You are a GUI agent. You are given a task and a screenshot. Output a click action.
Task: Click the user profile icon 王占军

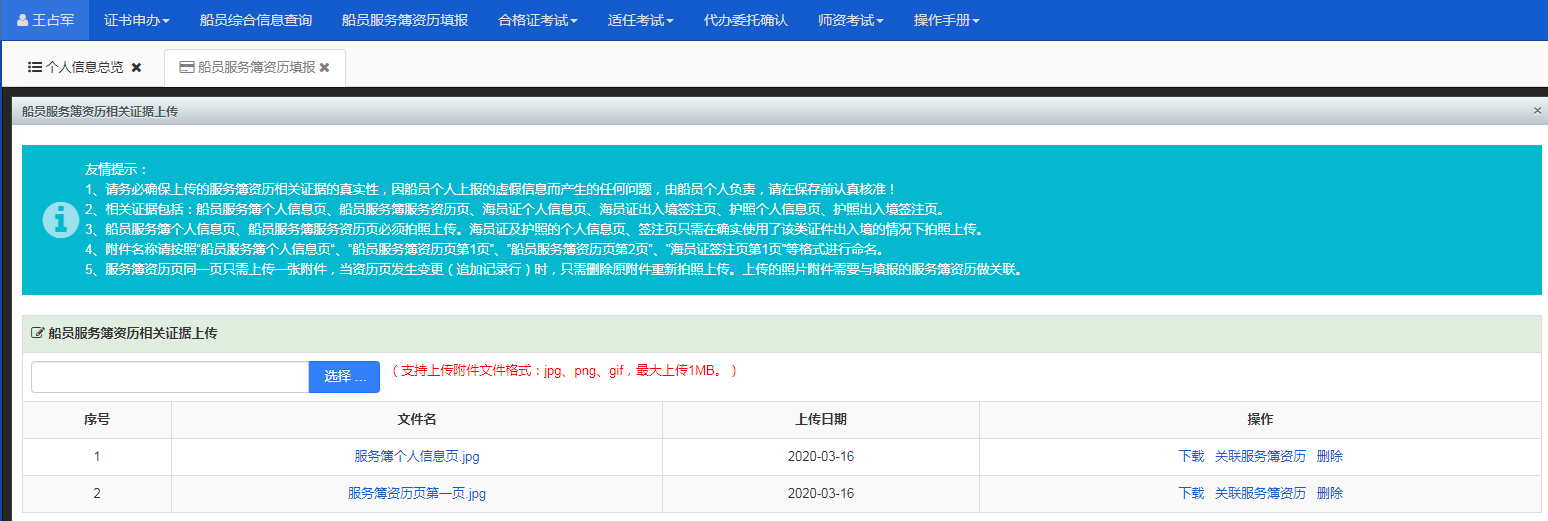click(x=23, y=20)
